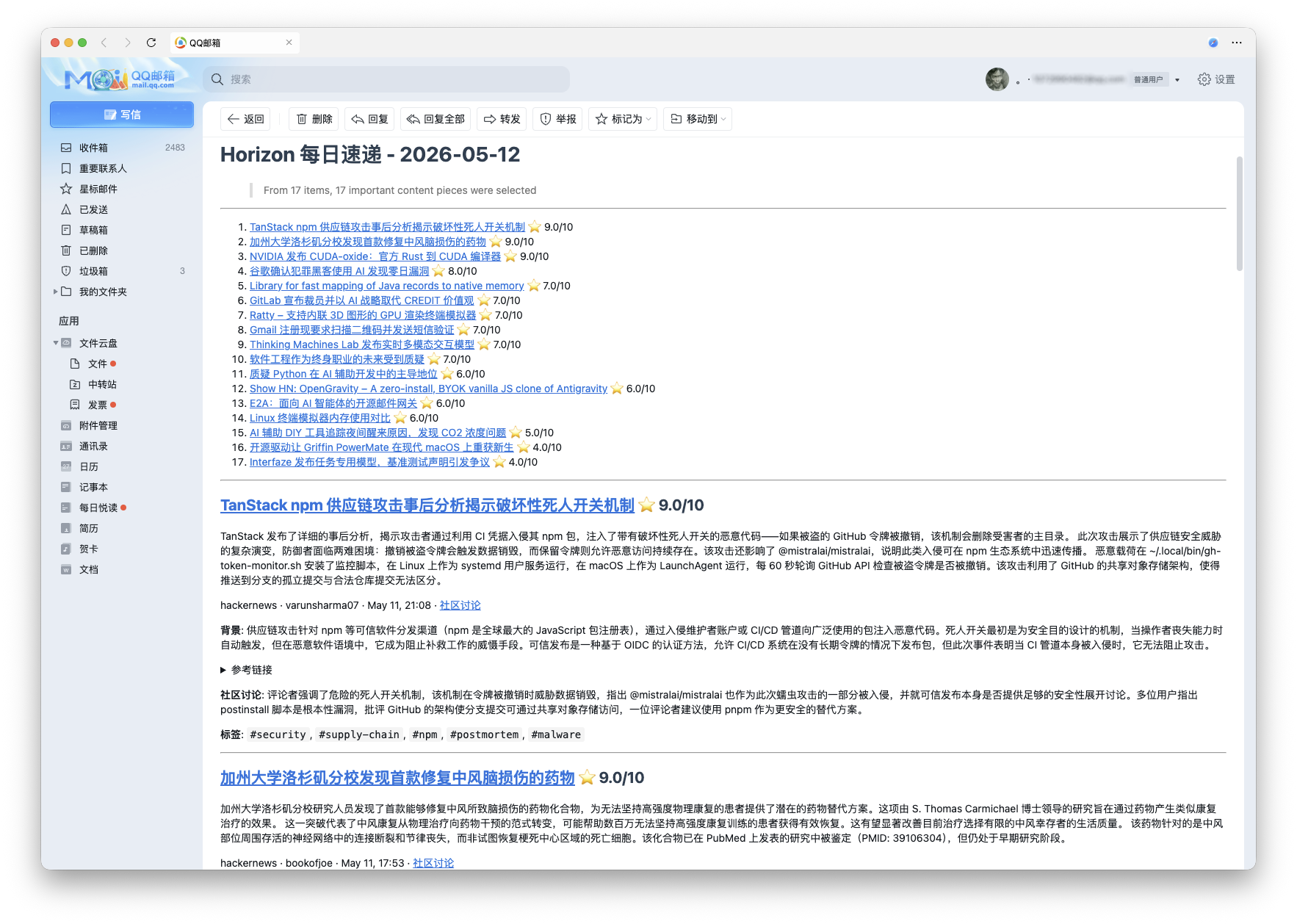The height and width of the screenshot is (924, 1297).
Task: Open the browser three-dot menu
Action: [1237, 43]
